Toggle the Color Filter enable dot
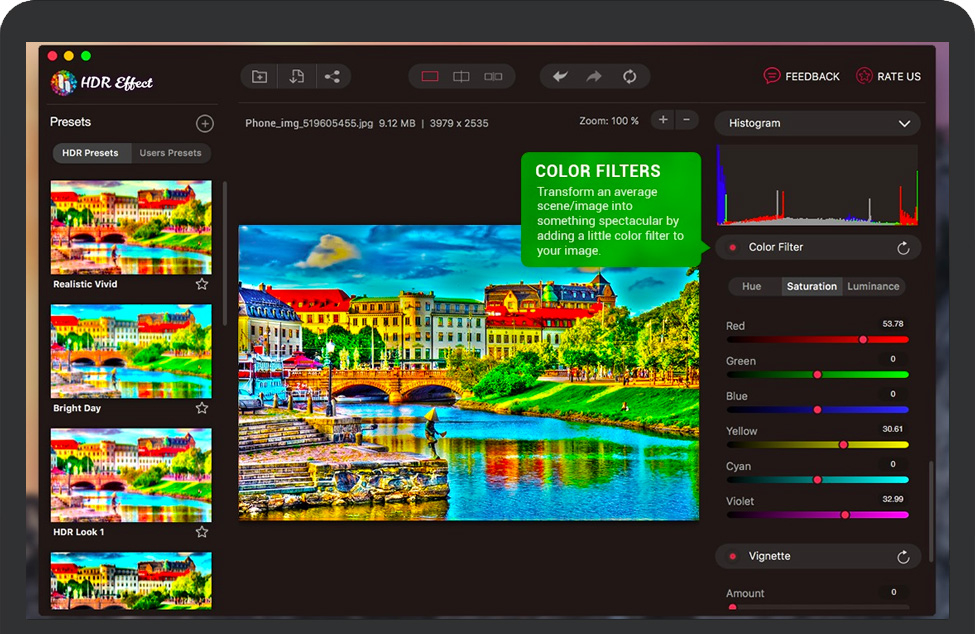Image resolution: width=975 pixels, height=634 pixels. (733, 248)
